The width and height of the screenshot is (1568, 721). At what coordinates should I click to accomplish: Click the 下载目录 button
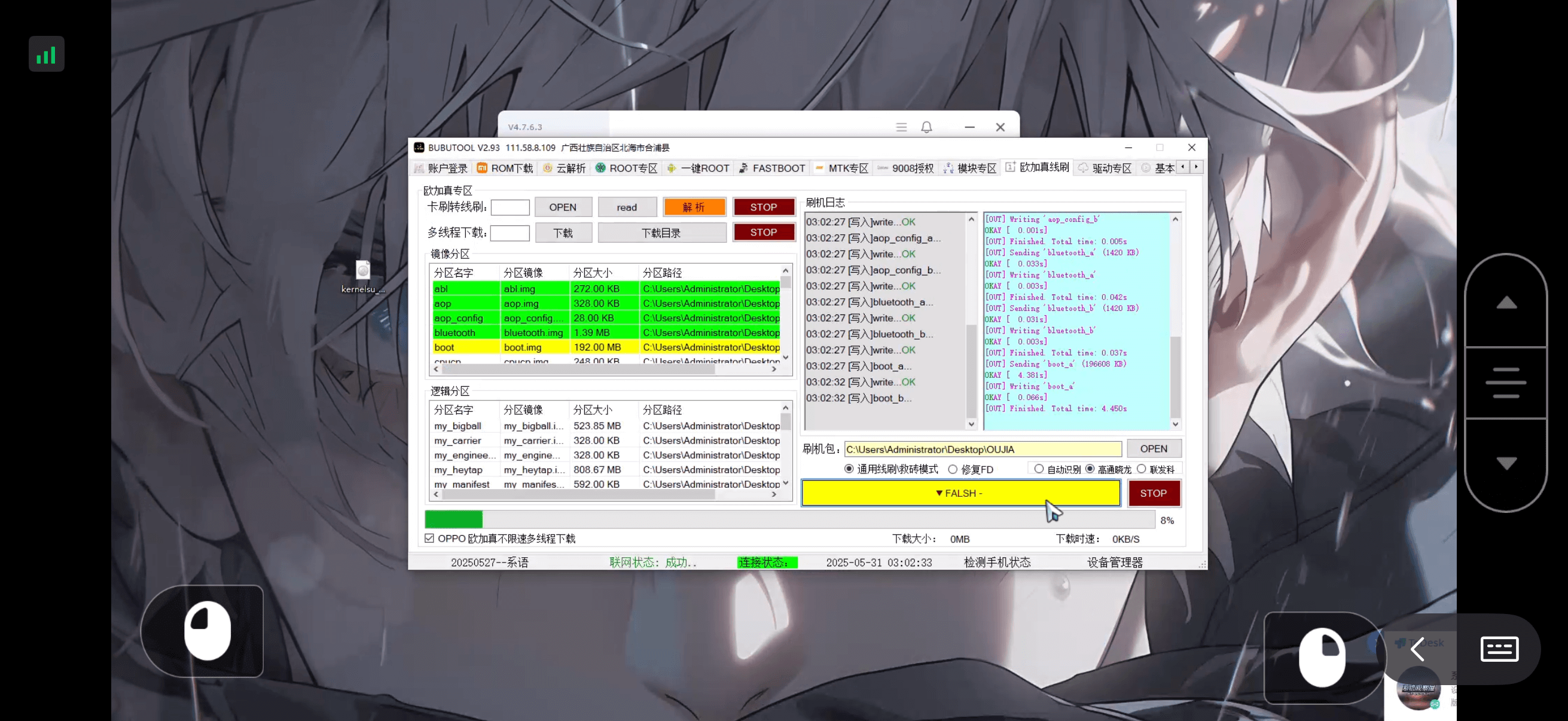point(661,233)
